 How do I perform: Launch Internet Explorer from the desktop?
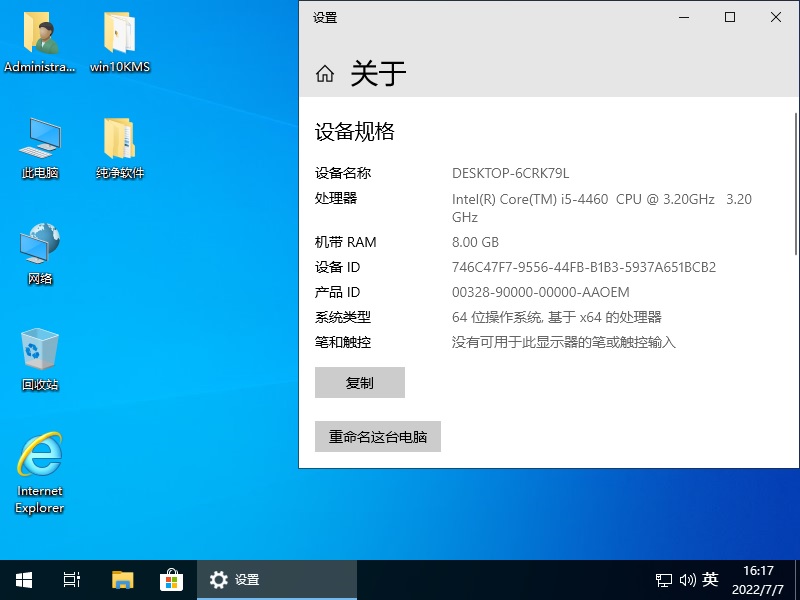point(38,468)
